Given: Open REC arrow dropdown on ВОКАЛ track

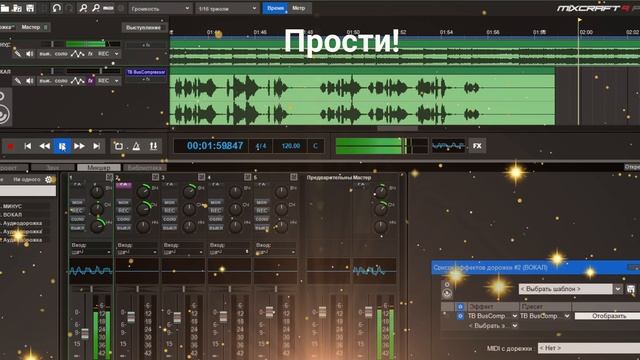Looking at the screenshot, I should point(116,81).
